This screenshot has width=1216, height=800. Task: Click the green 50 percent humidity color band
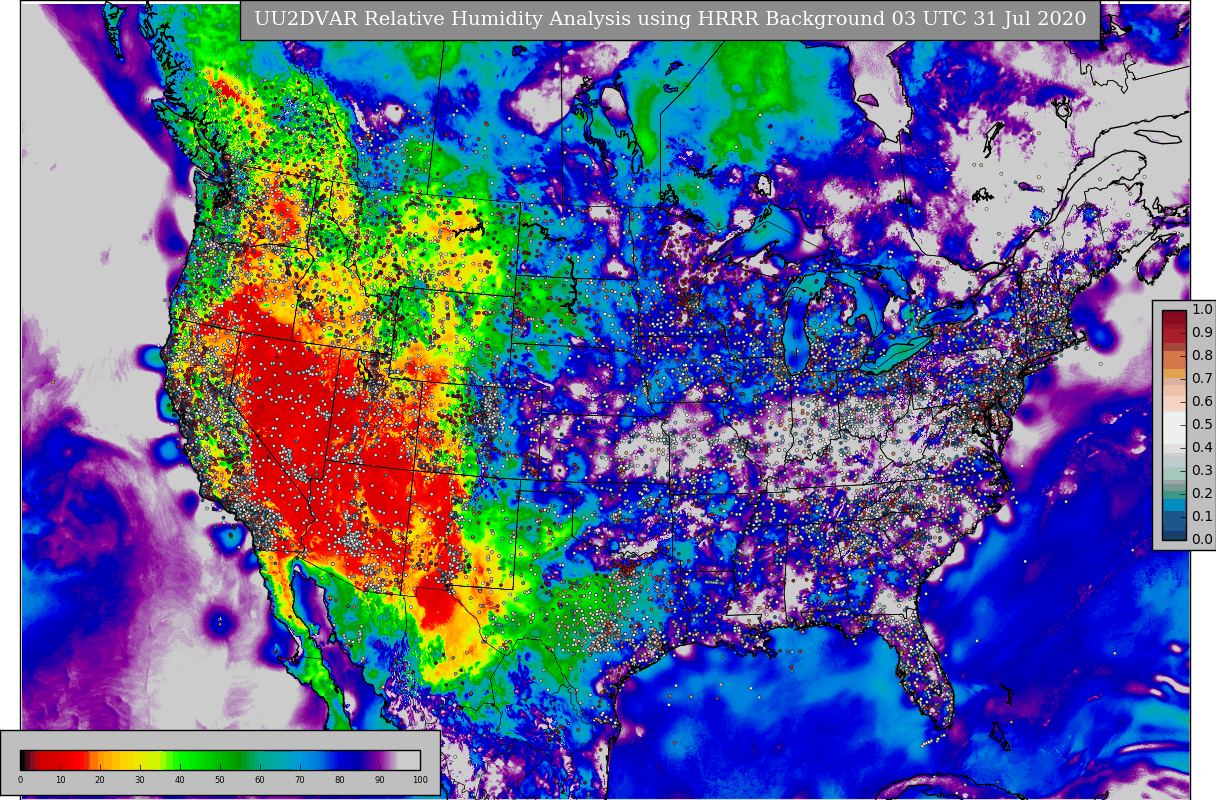(220, 760)
